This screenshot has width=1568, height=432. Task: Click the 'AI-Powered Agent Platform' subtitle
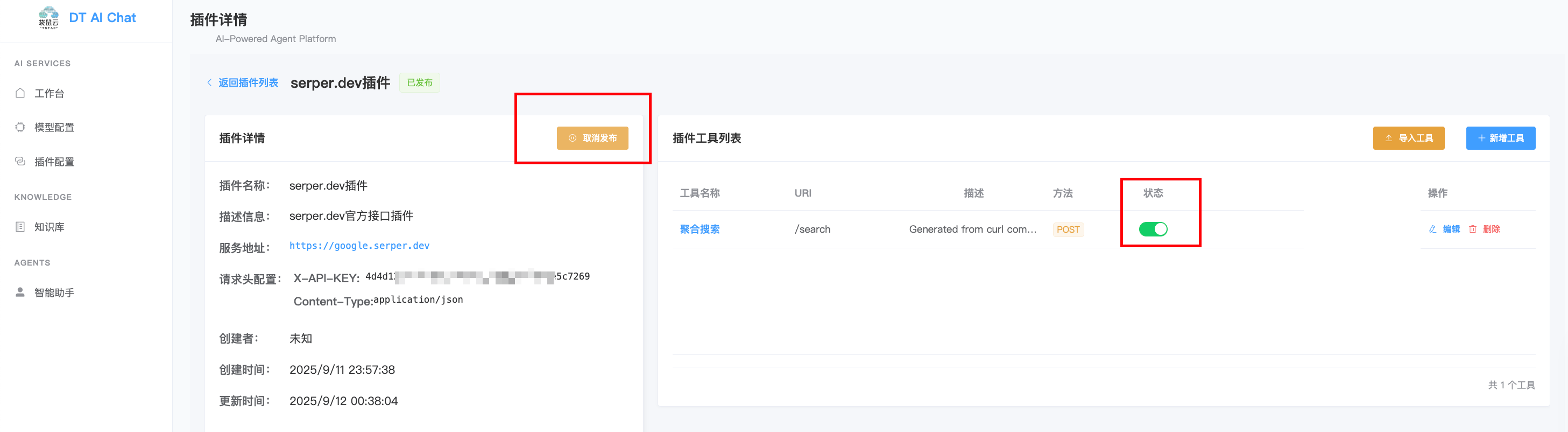point(276,38)
